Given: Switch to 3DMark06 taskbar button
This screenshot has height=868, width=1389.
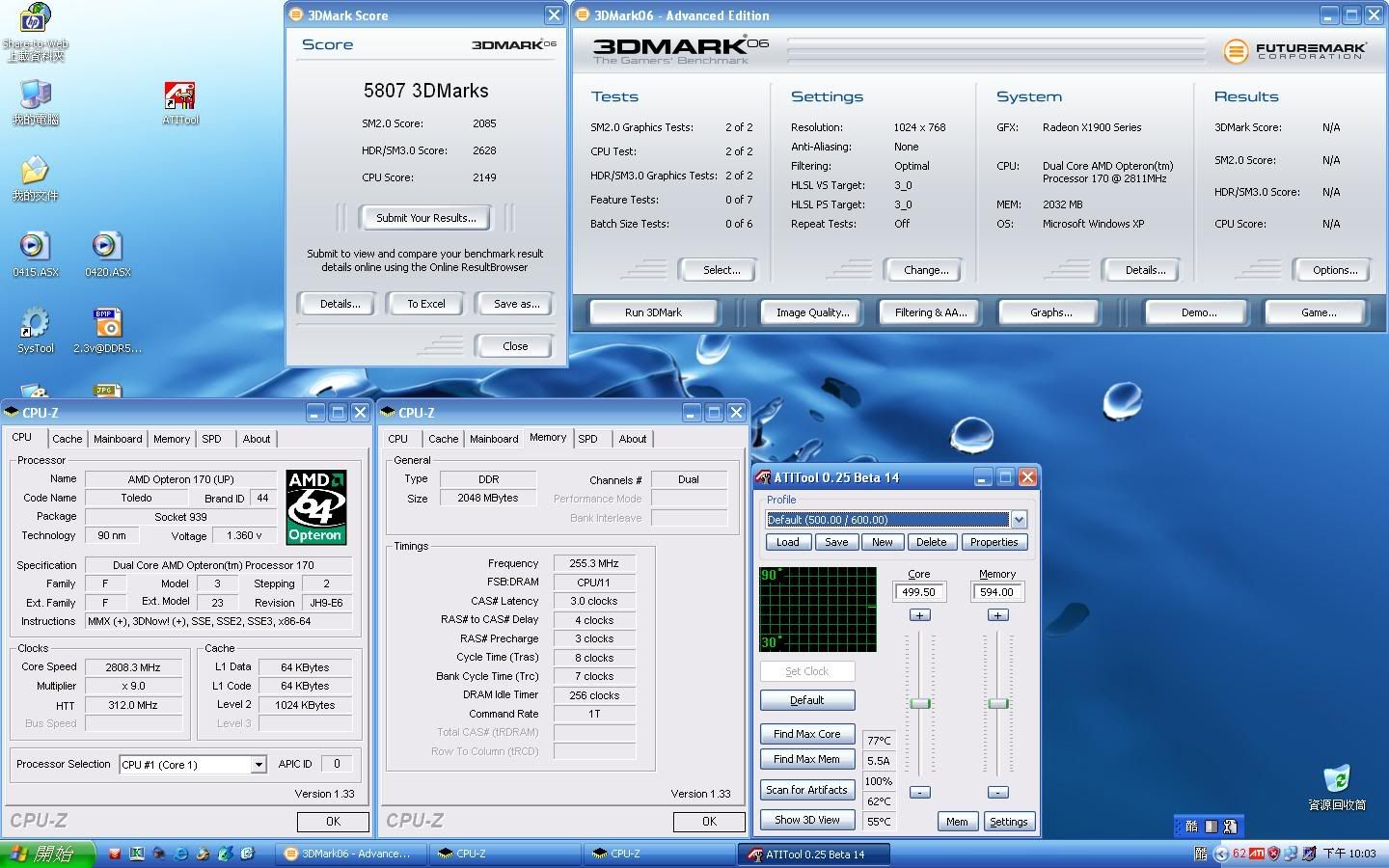Looking at the screenshot, I should (x=351, y=854).
